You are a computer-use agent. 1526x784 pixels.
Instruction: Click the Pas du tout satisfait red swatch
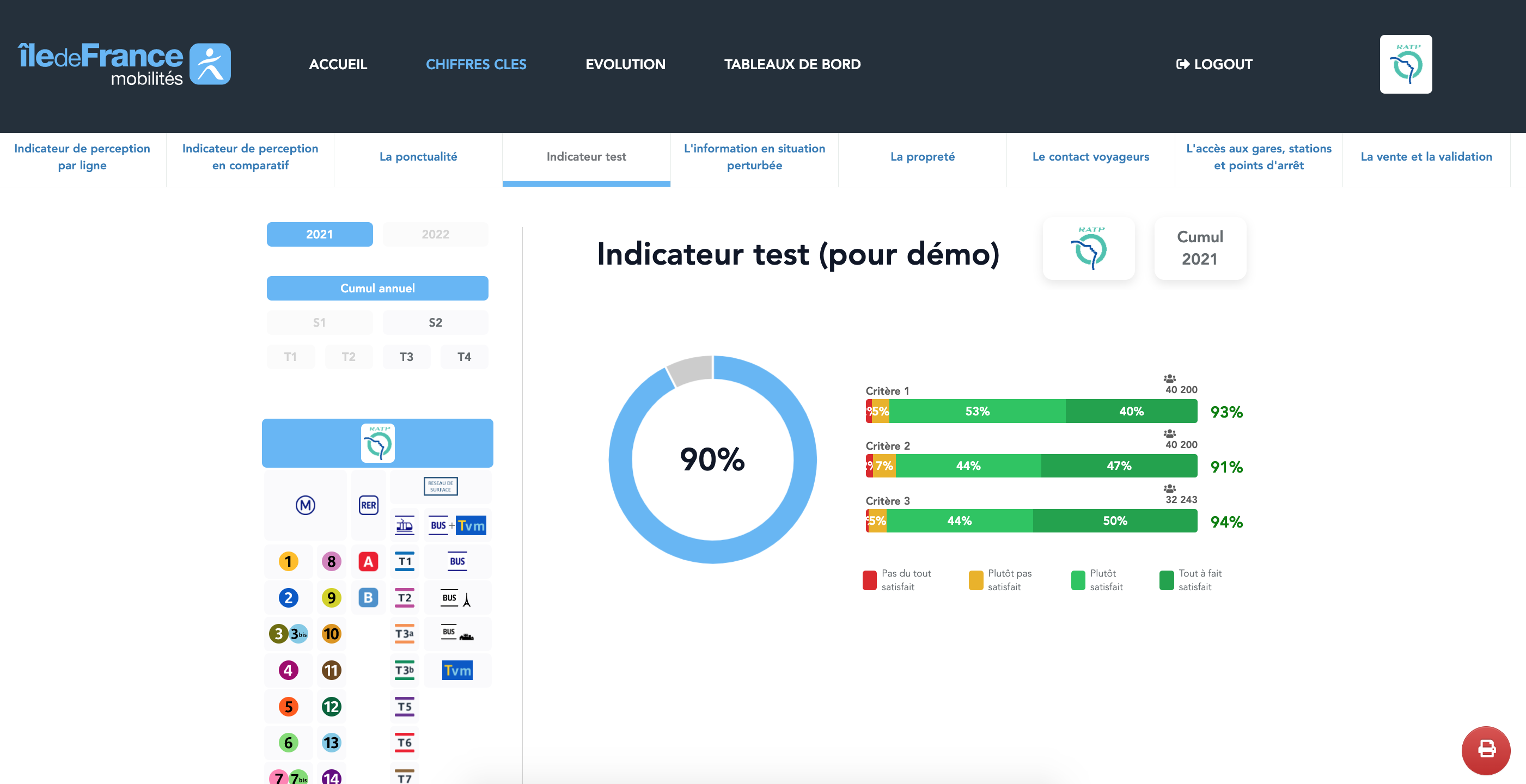click(x=869, y=580)
